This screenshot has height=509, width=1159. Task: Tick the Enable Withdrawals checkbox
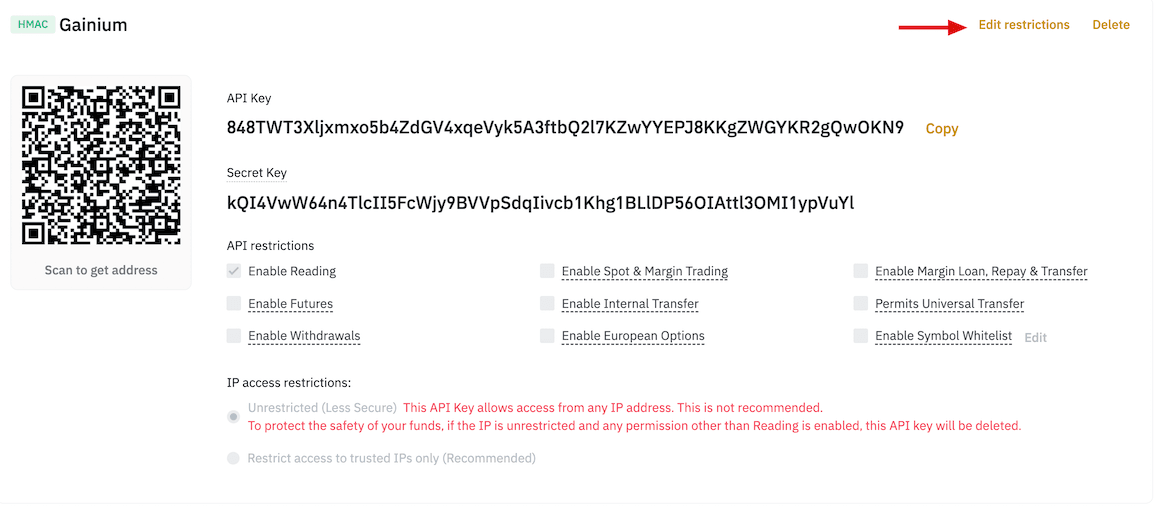pyautogui.click(x=234, y=336)
